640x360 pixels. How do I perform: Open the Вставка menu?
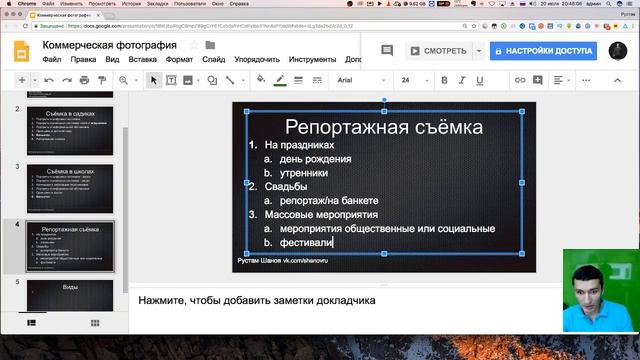[x=142, y=60]
